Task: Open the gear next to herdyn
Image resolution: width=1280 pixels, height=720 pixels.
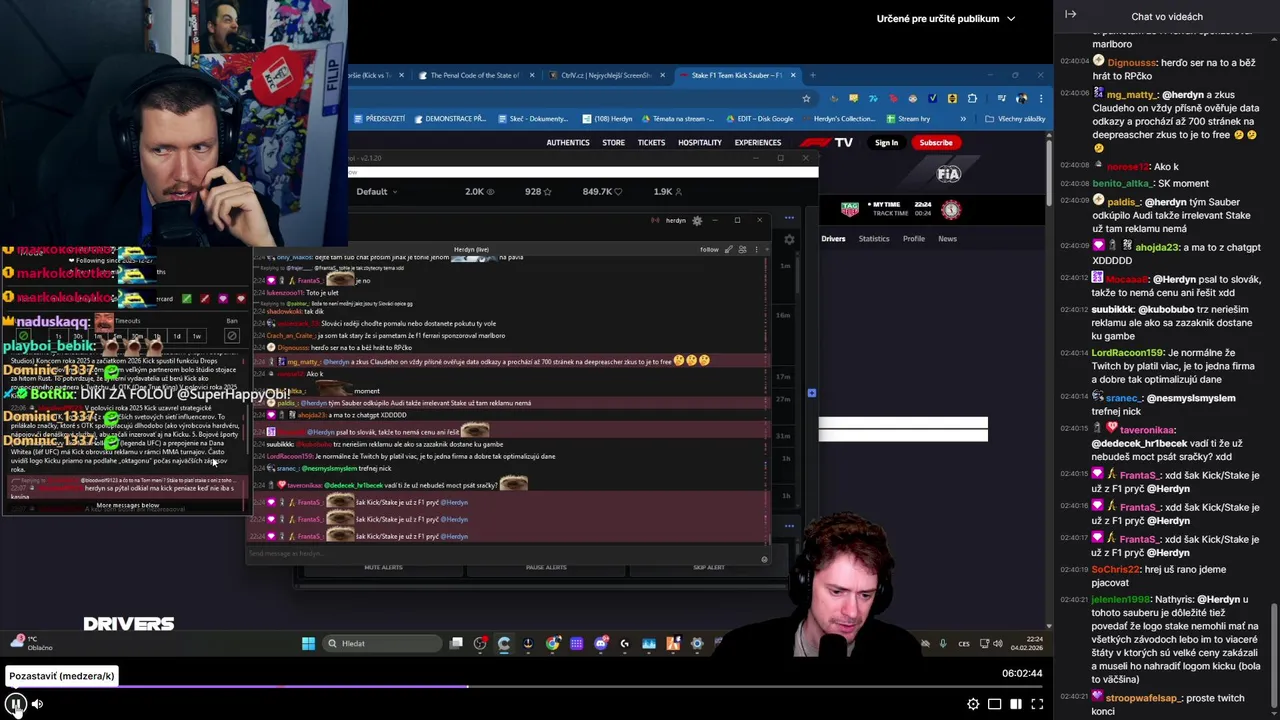Action: [697, 220]
